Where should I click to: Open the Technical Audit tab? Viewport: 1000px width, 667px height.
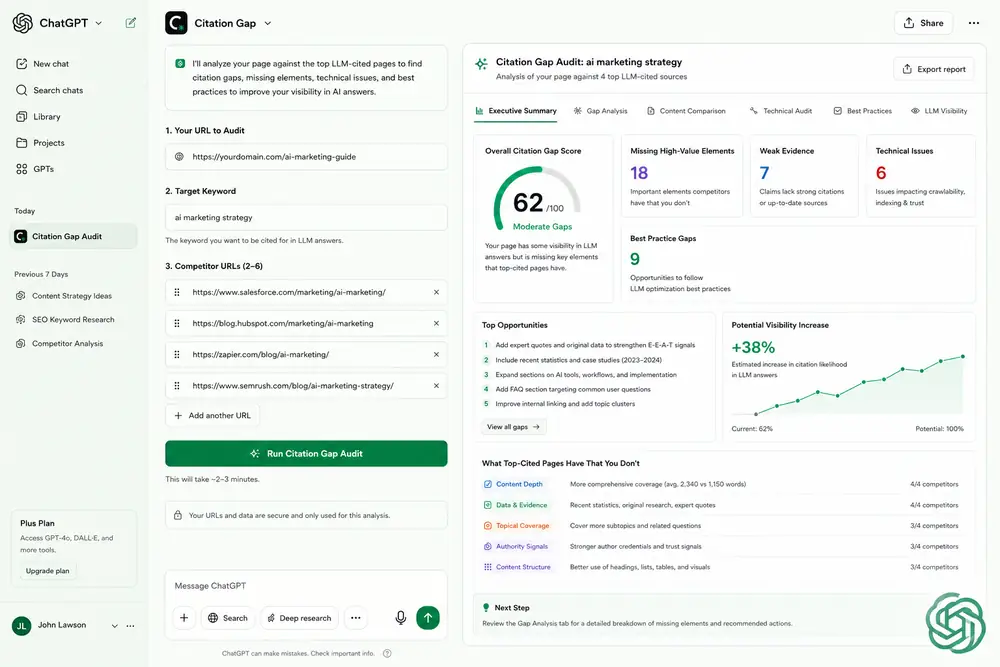[781, 111]
